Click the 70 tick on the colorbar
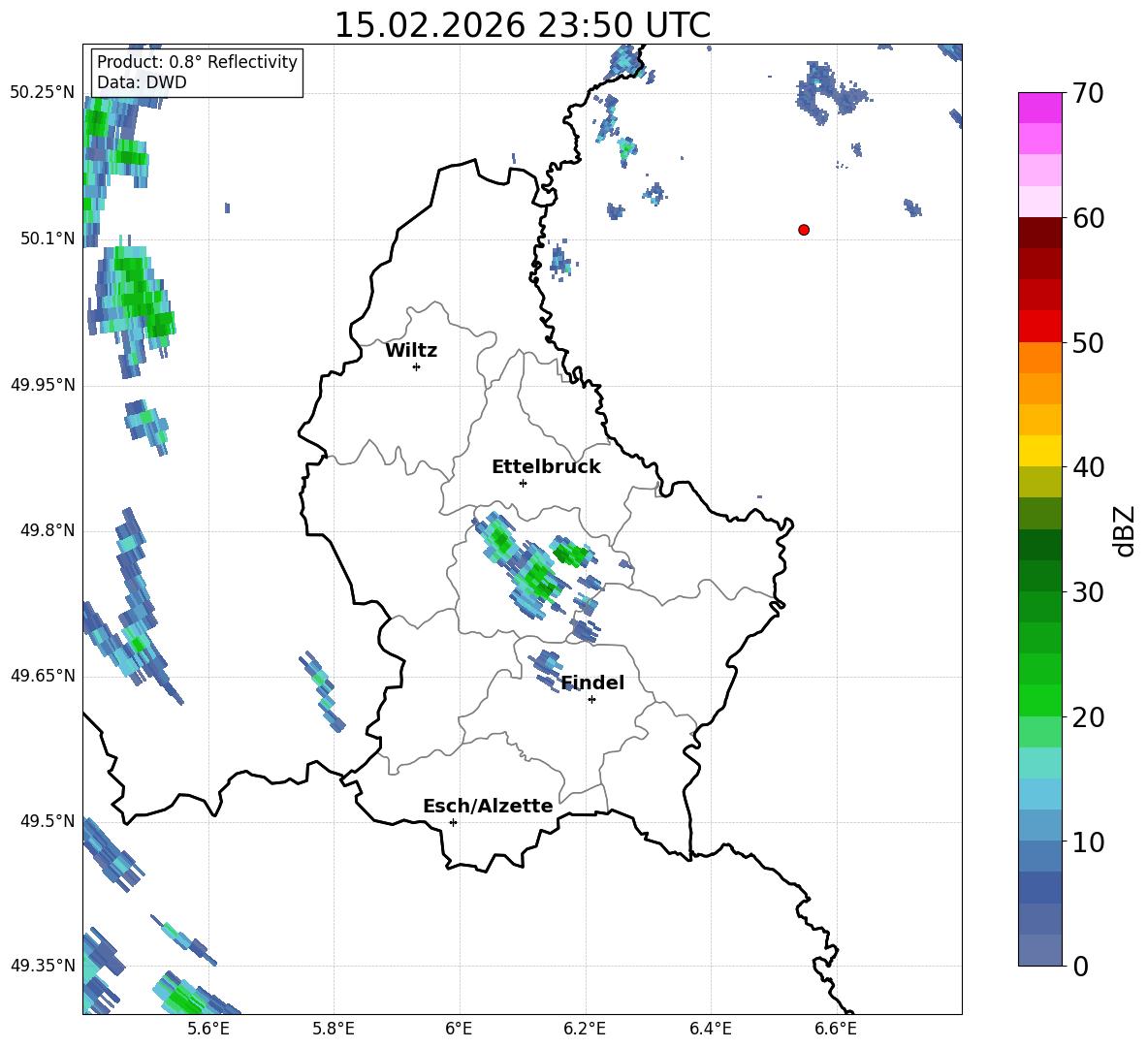The height and width of the screenshot is (1048, 1148). tap(1087, 93)
